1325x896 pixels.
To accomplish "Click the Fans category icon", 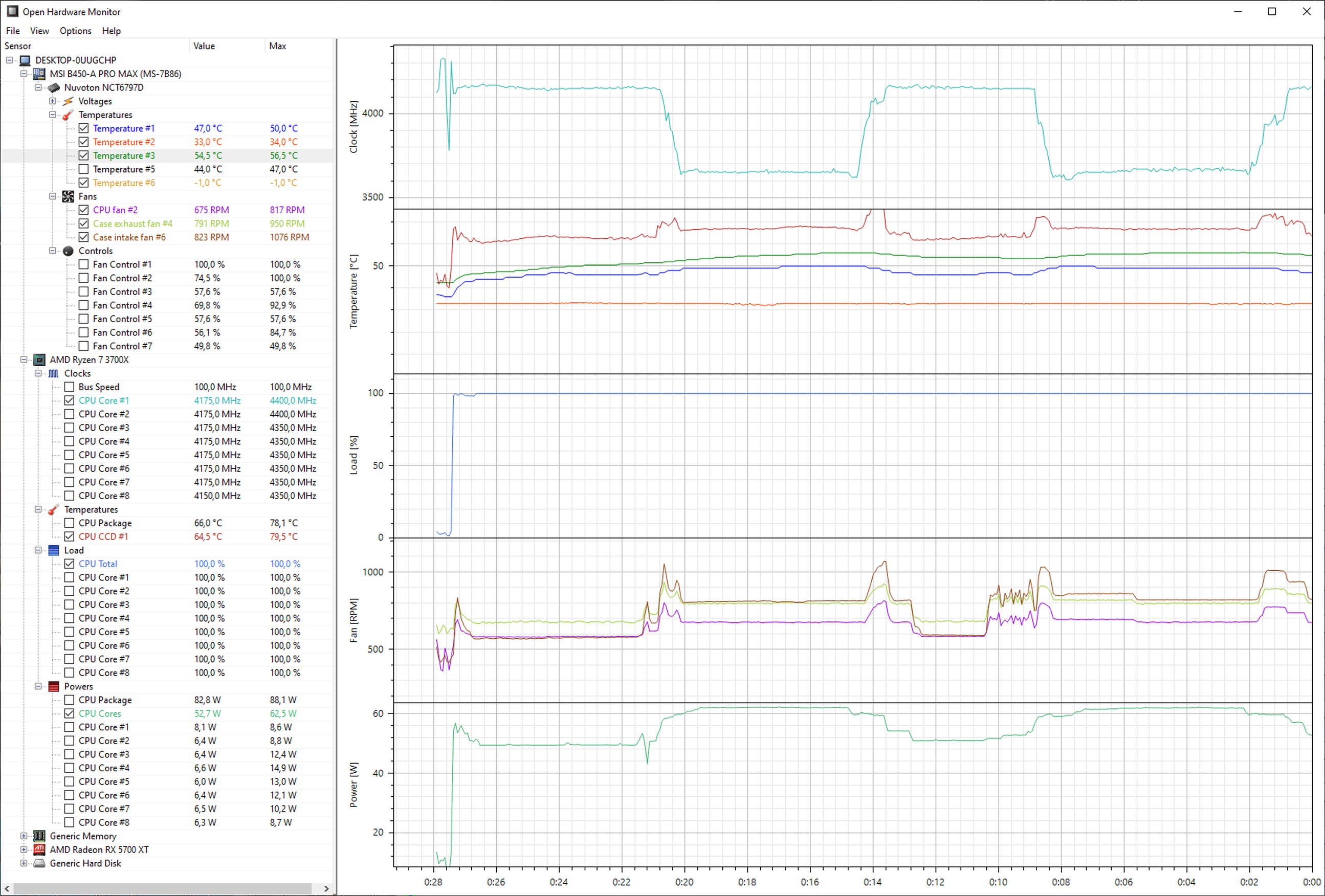I will (x=68, y=196).
